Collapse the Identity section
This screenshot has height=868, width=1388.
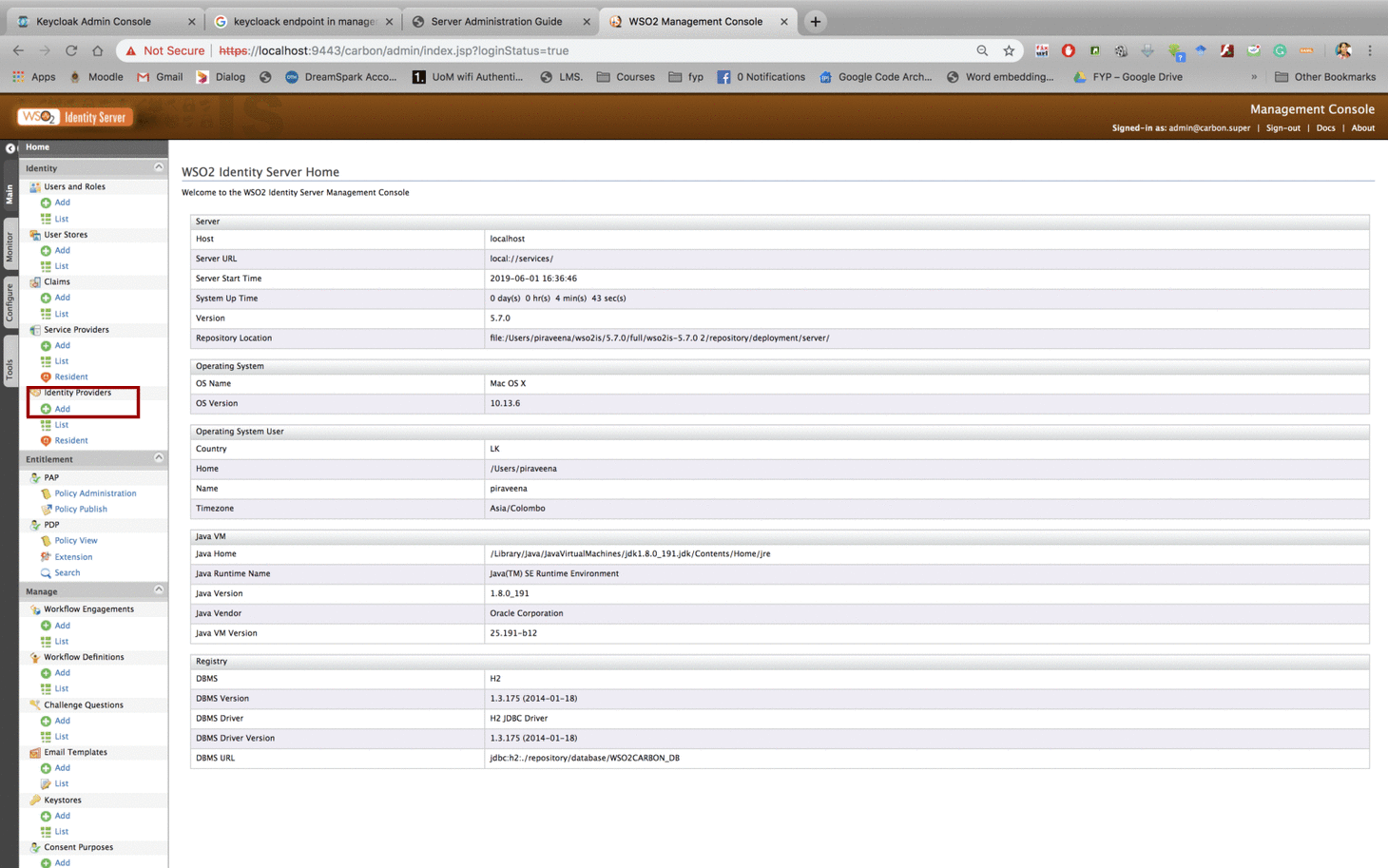(159, 167)
